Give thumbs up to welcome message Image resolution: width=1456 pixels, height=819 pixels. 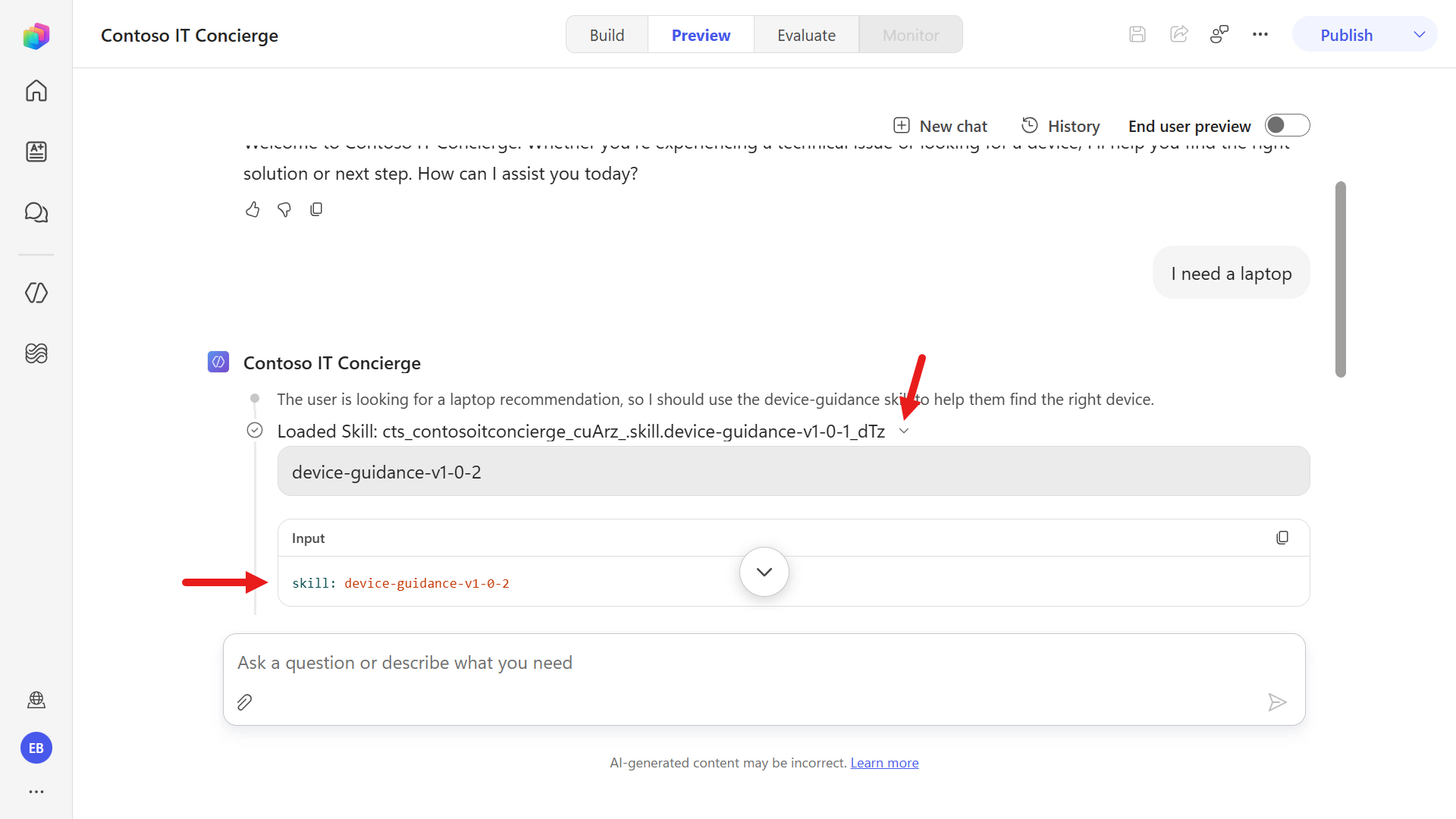pos(253,209)
